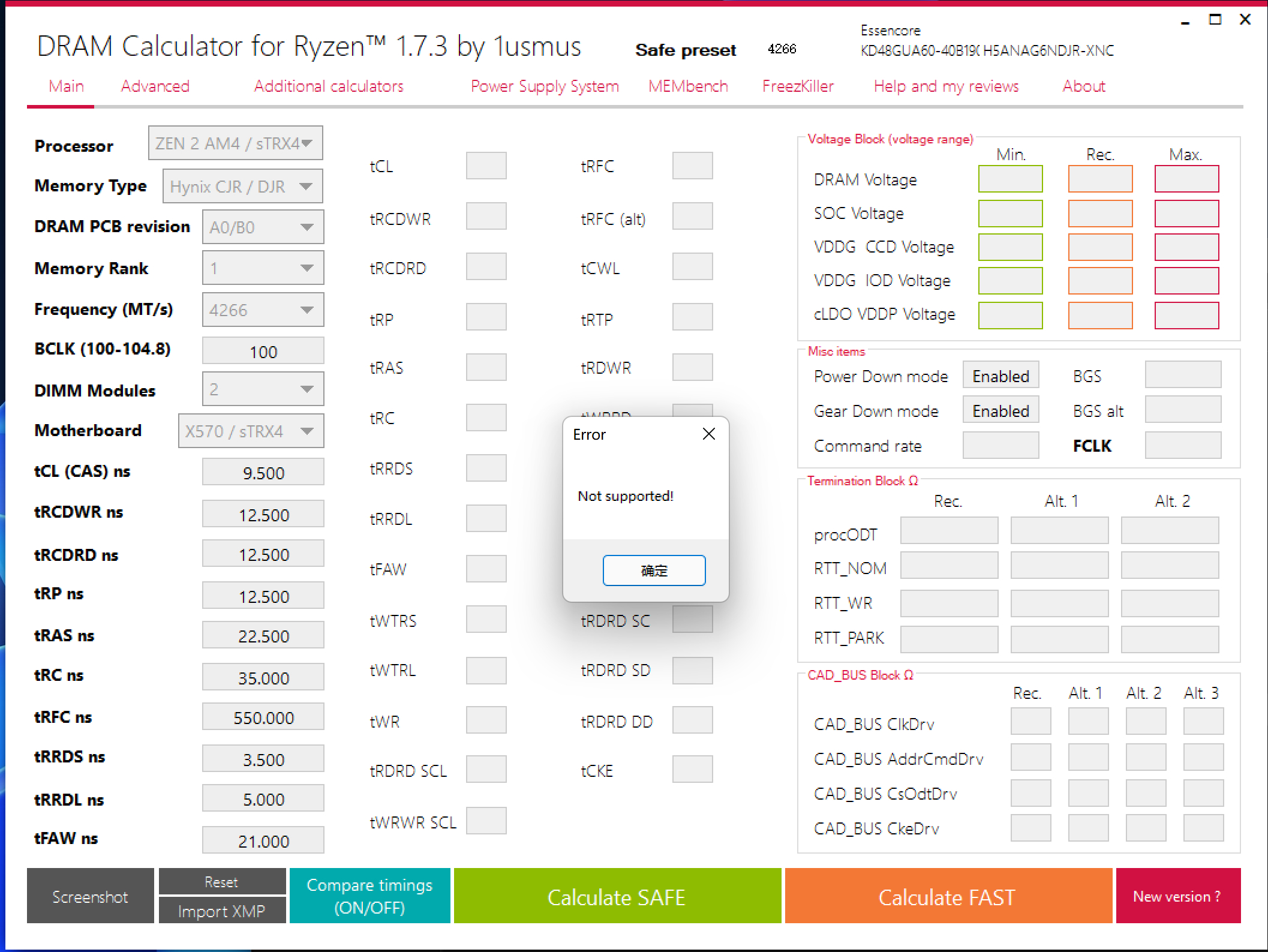Open the DIMM Modules dropdown
The width and height of the screenshot is (1268, 952).
(263, 389)
